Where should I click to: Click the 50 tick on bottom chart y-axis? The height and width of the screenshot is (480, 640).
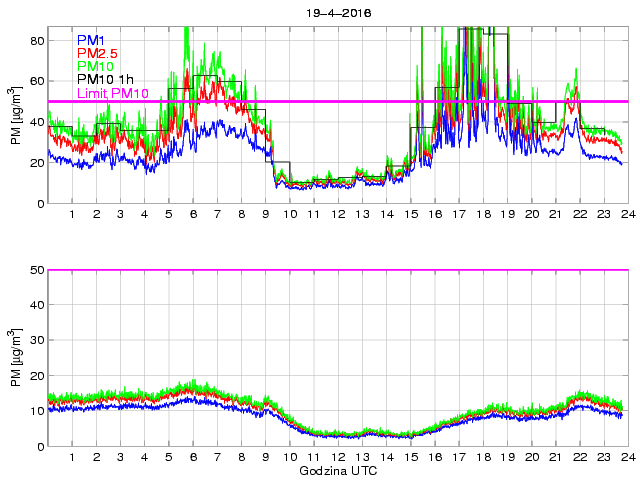pyautogui.click(x=35, y=270)
